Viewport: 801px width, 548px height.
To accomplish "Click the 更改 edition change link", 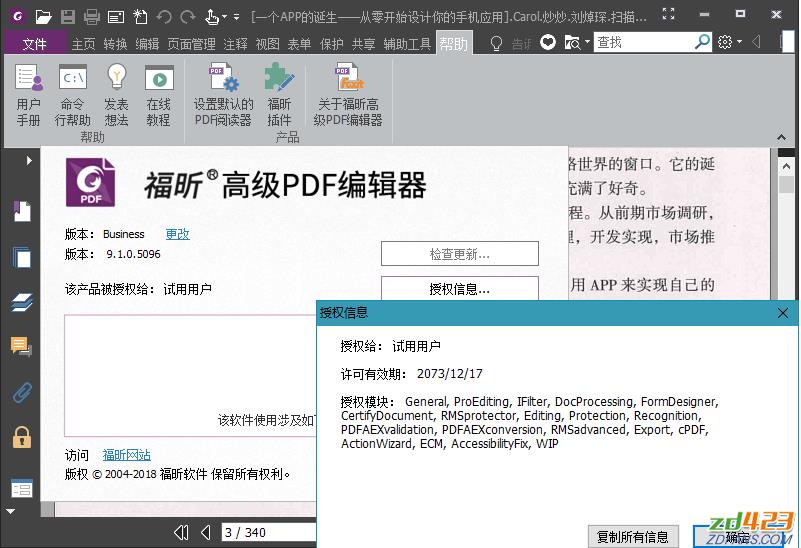I will pos(177,234).
